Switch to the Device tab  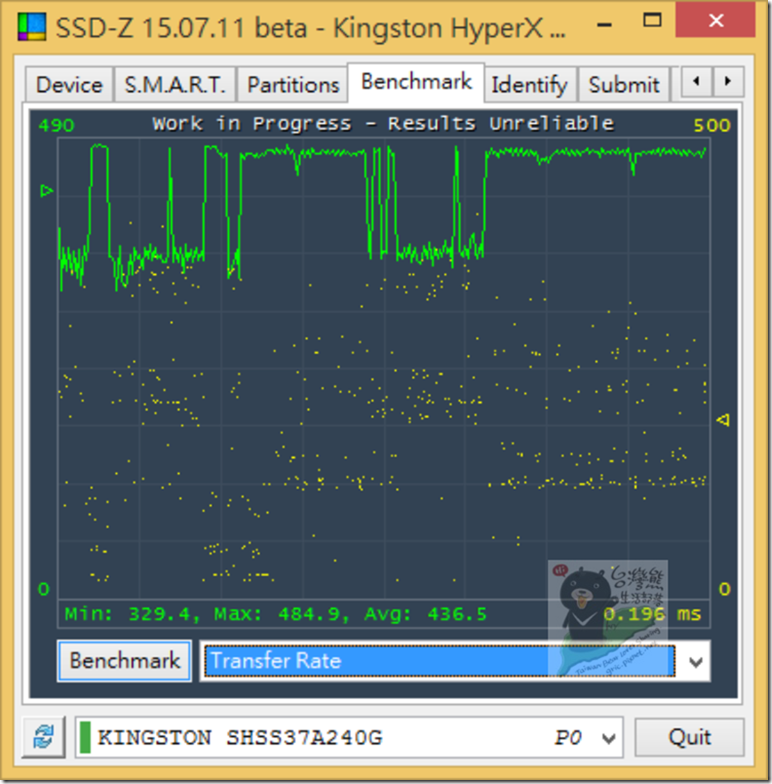70,84
